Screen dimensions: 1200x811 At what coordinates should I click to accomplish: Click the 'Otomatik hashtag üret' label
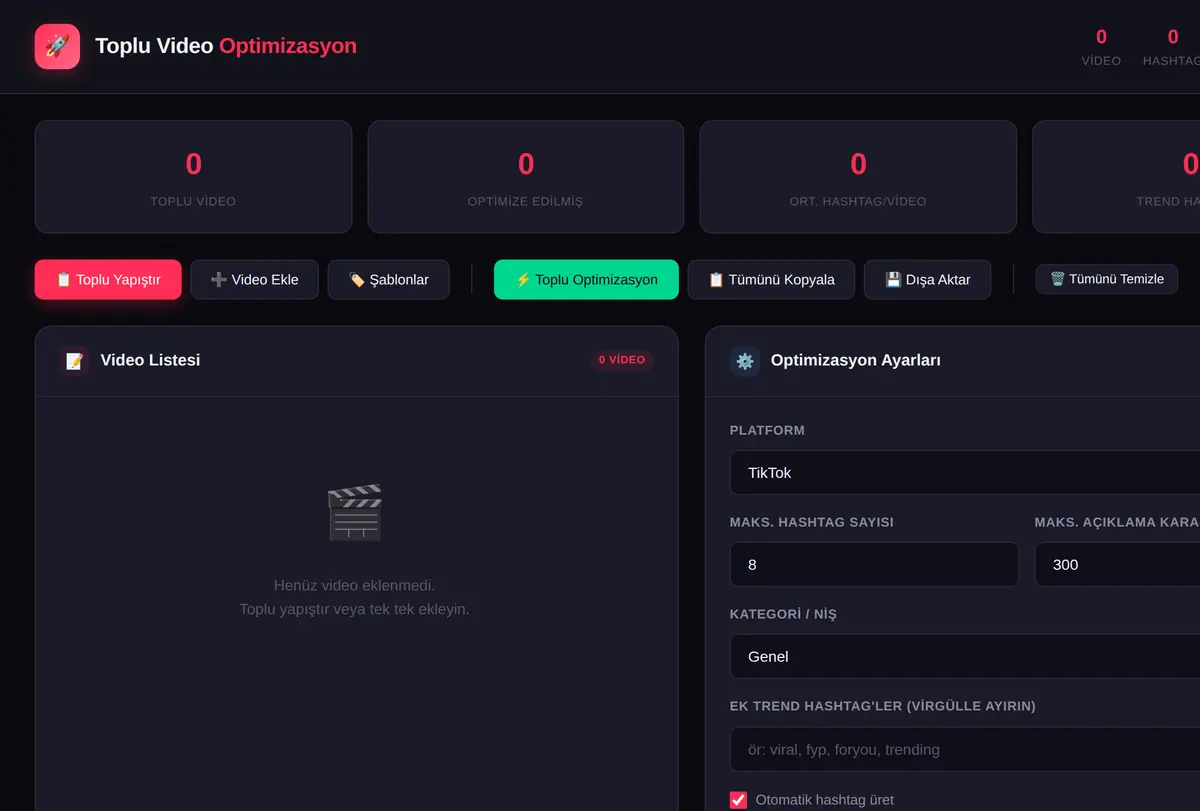point(825,800)
